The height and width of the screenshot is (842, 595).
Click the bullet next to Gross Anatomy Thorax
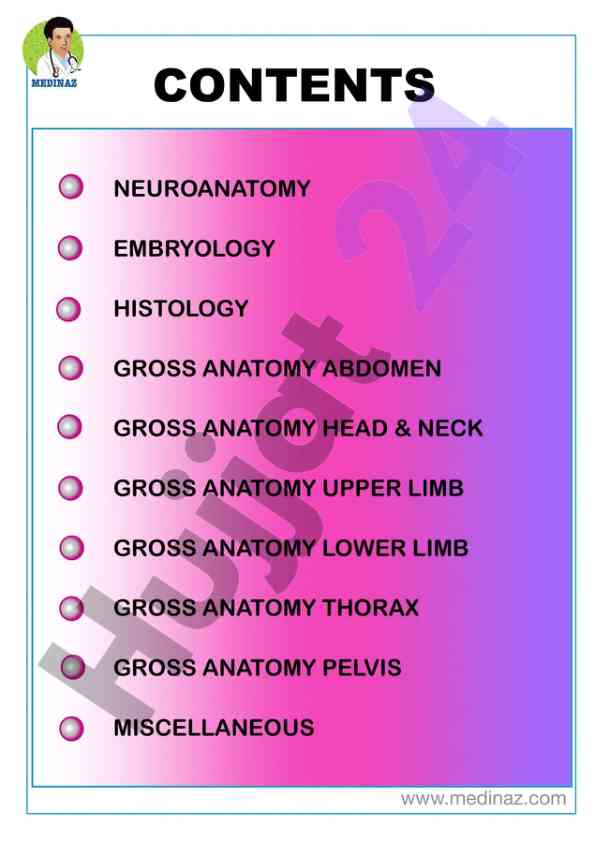[x=71, y=608]
